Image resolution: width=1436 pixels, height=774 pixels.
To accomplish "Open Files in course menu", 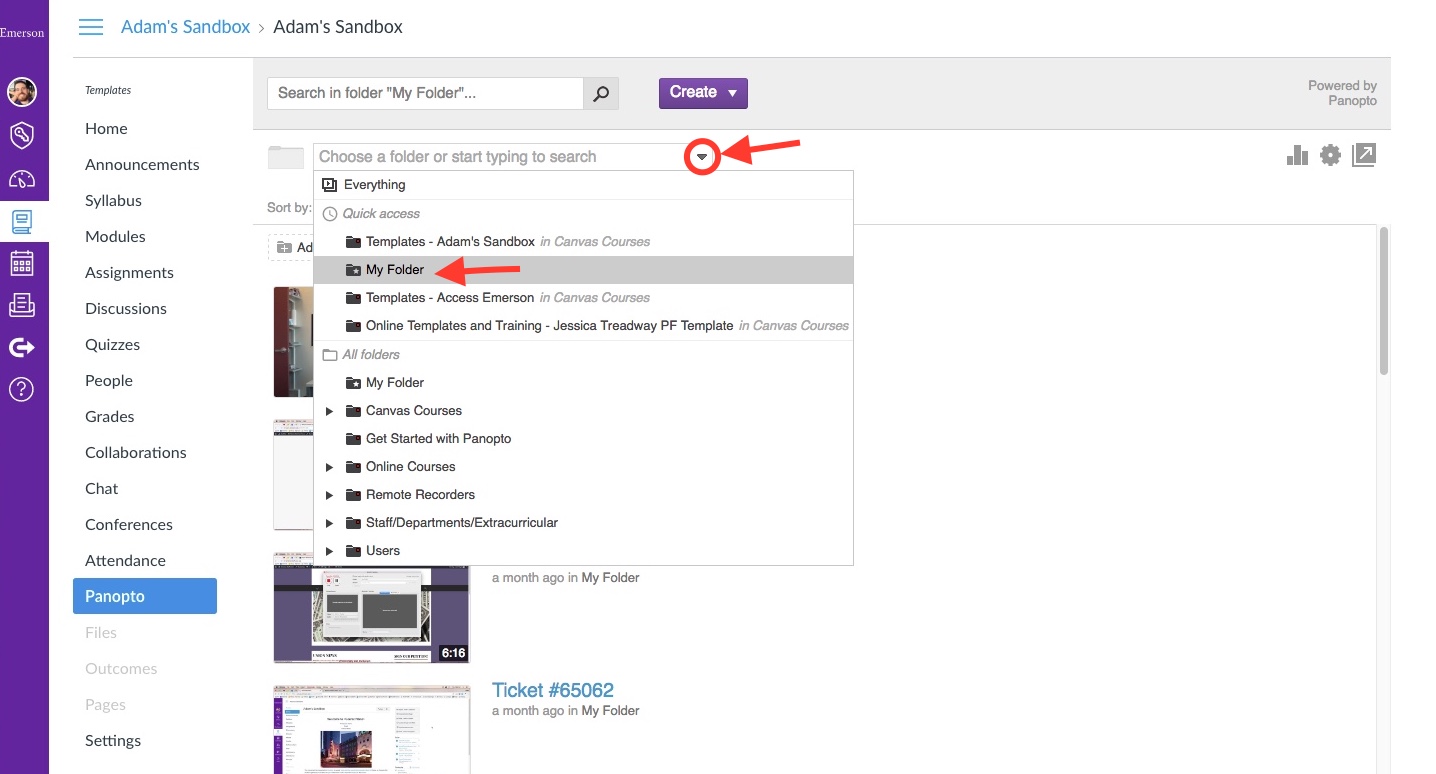I will [x=101, y=633].
